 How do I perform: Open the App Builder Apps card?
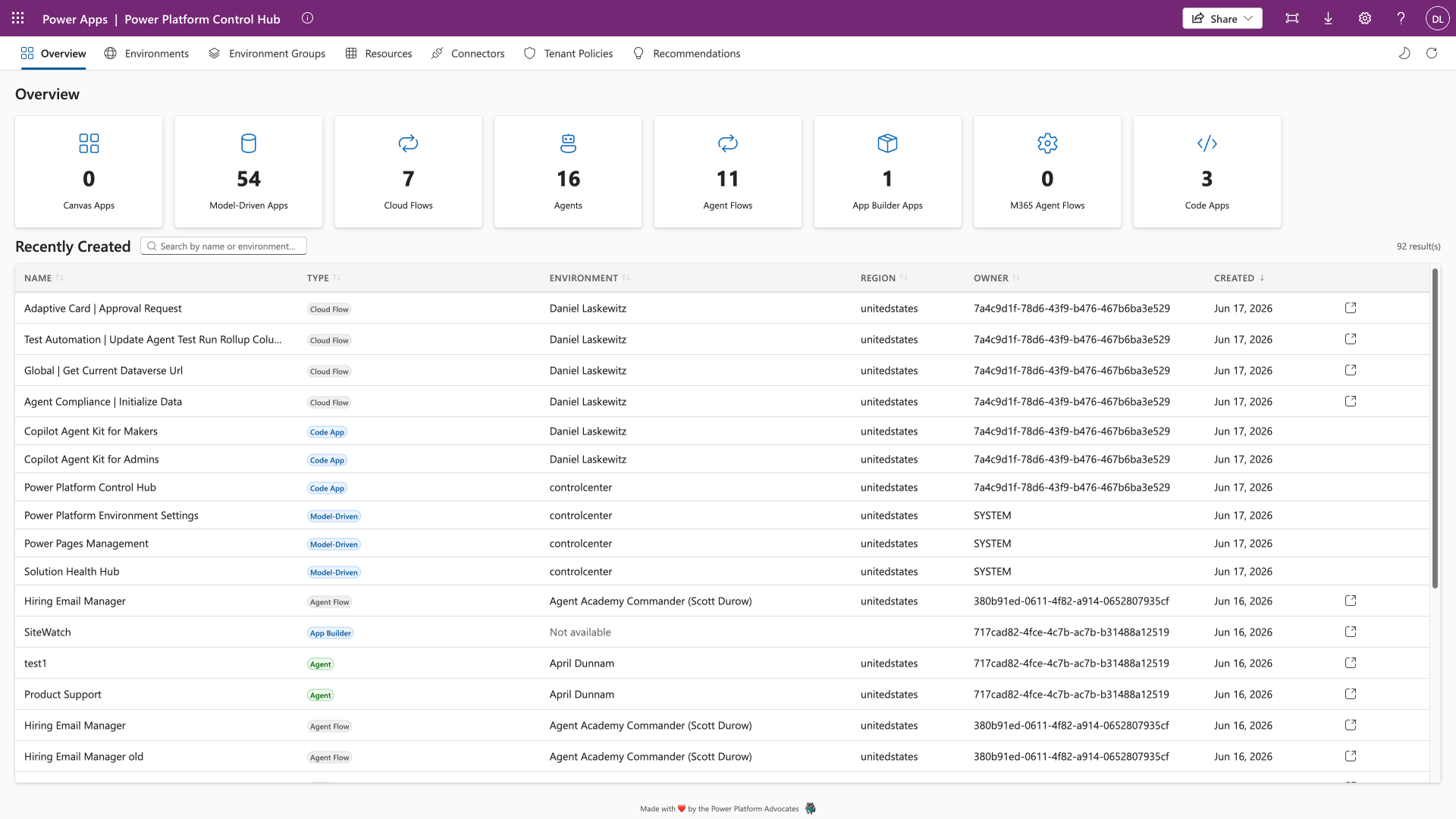tap(888, 171)
